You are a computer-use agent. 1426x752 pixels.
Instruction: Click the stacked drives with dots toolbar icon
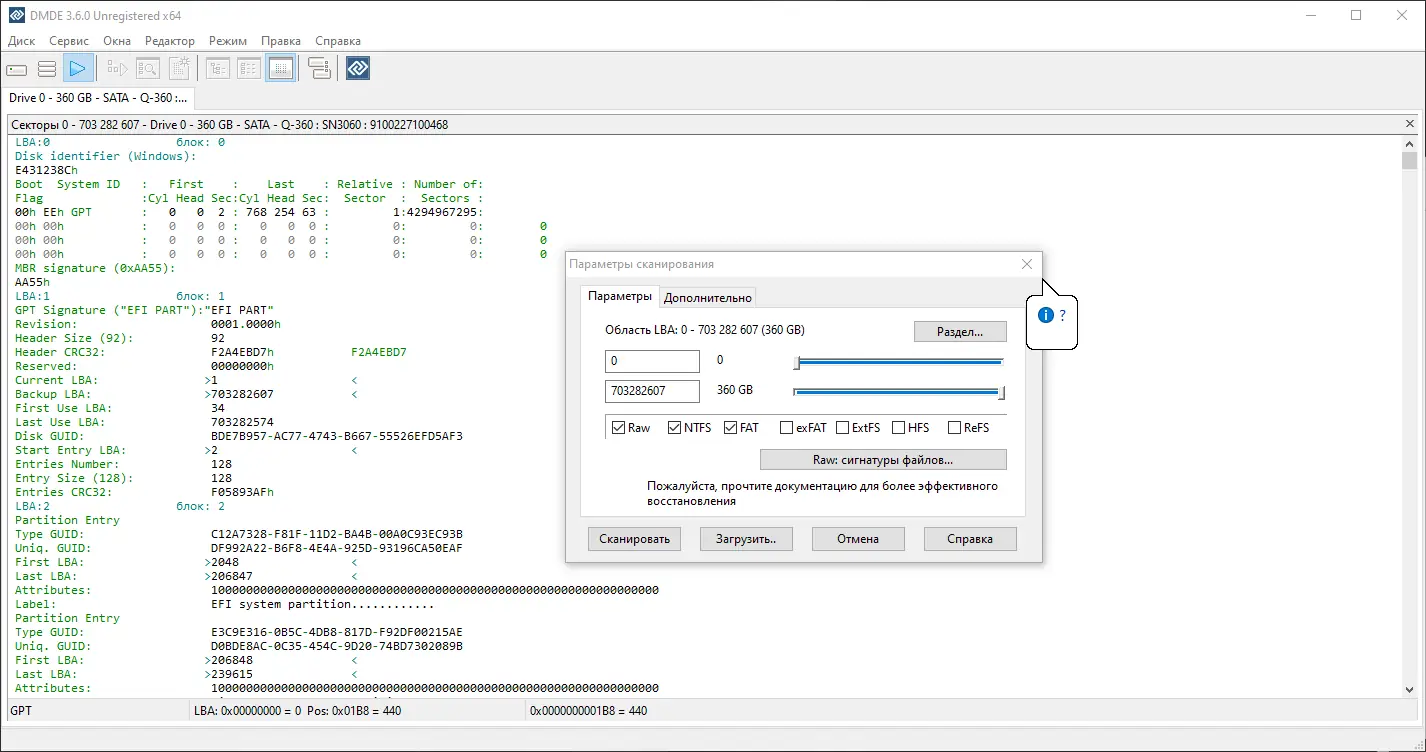[320, 69]
